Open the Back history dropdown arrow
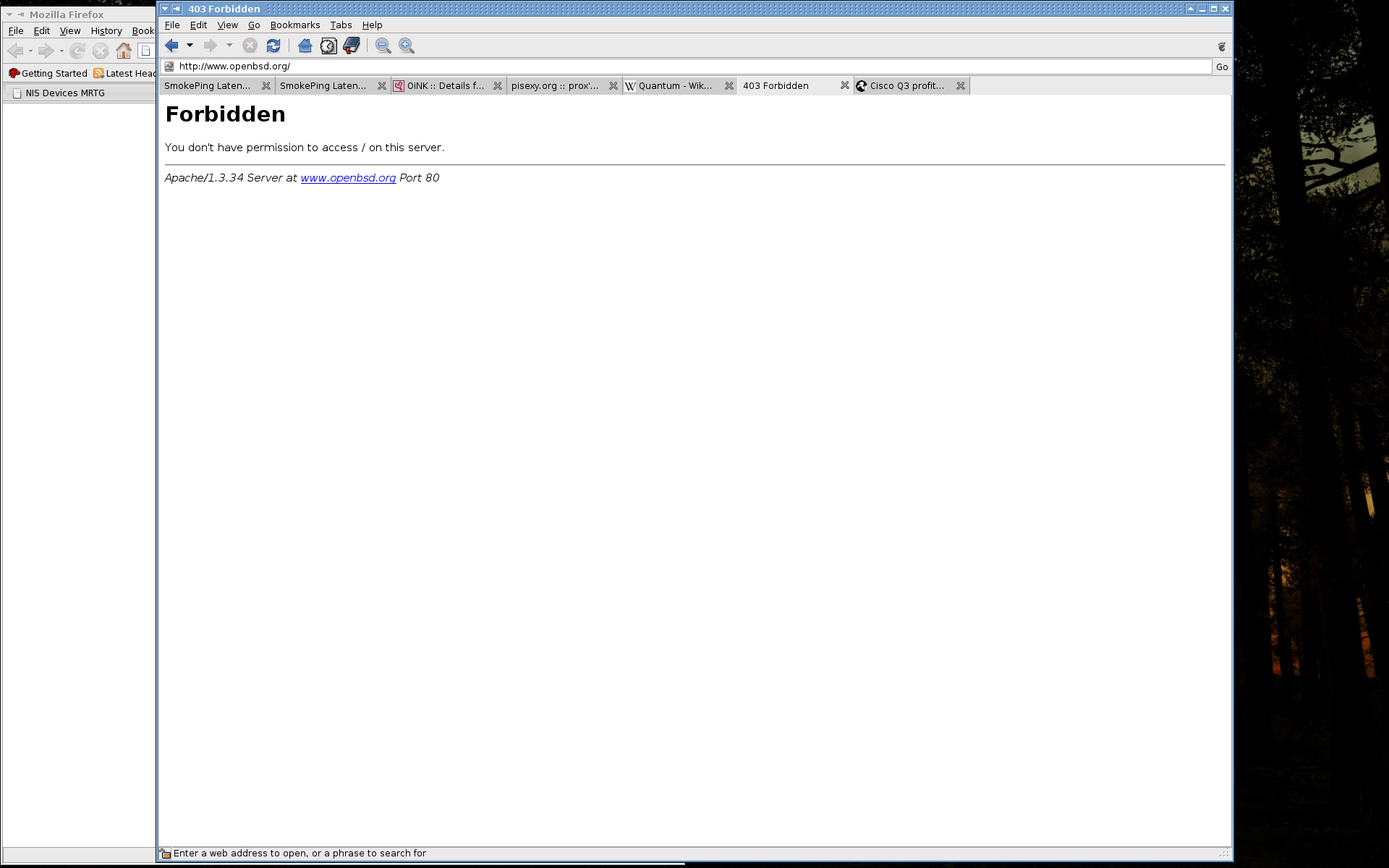The width and height of the screenshot is (1389, 868). point(190,46)
